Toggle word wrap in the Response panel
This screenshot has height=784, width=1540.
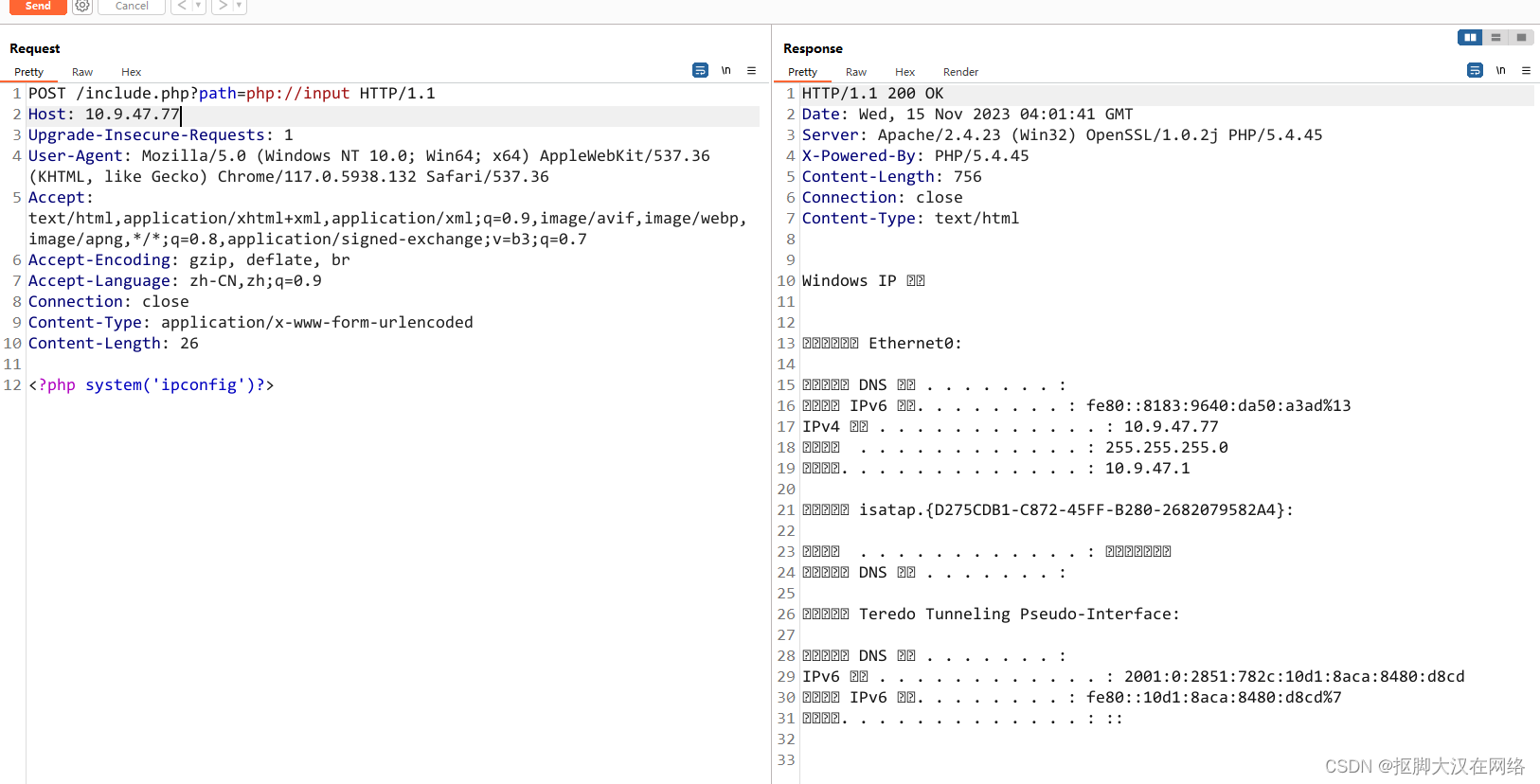coord(1475,70)
